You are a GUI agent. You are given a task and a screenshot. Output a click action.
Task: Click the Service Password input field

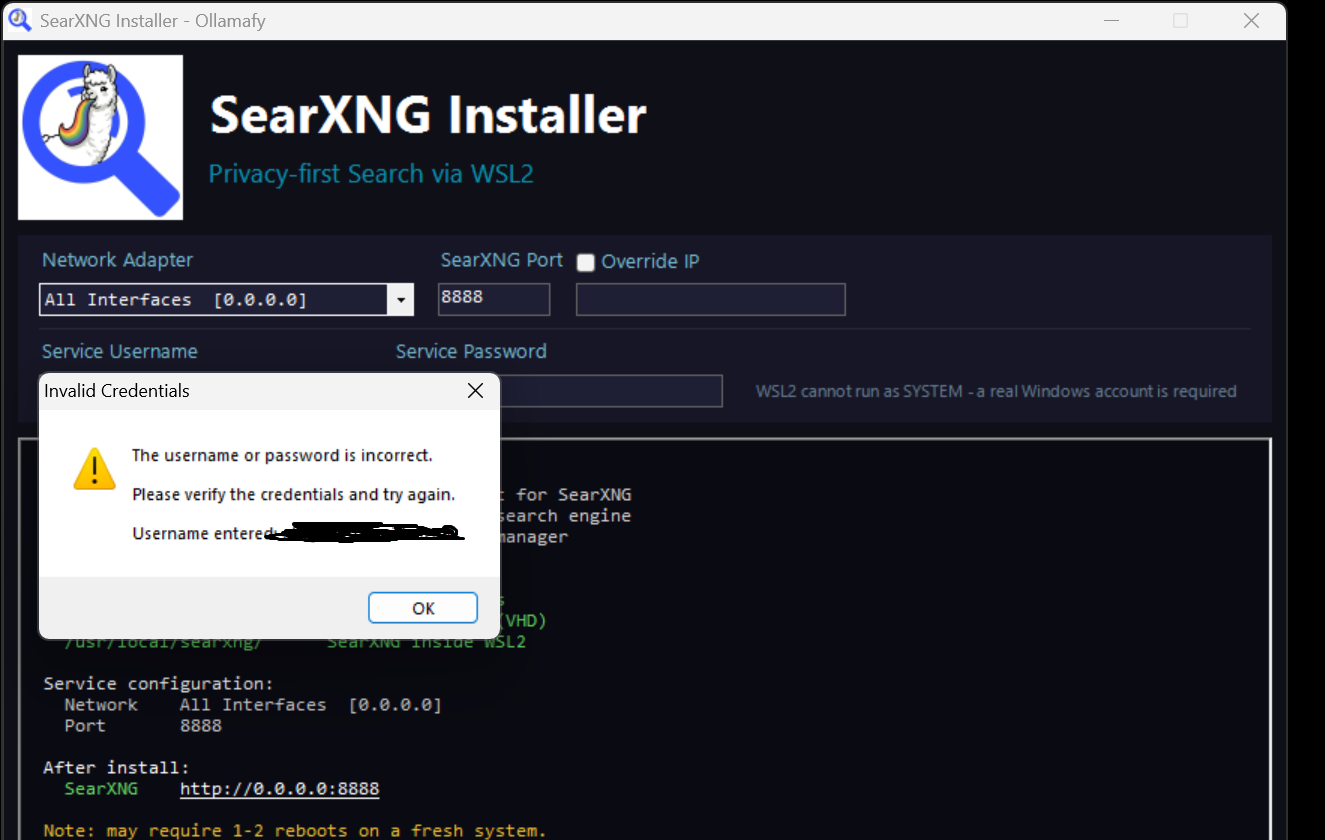(610, 391)
